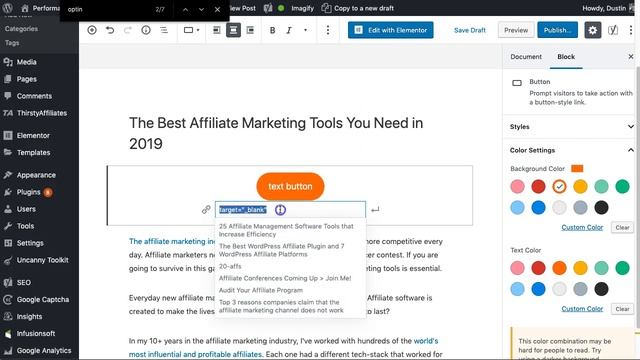Viewport: 640px width, 360px height.
Task: Open editor more tools menu
Action: [x=631, y=30]
